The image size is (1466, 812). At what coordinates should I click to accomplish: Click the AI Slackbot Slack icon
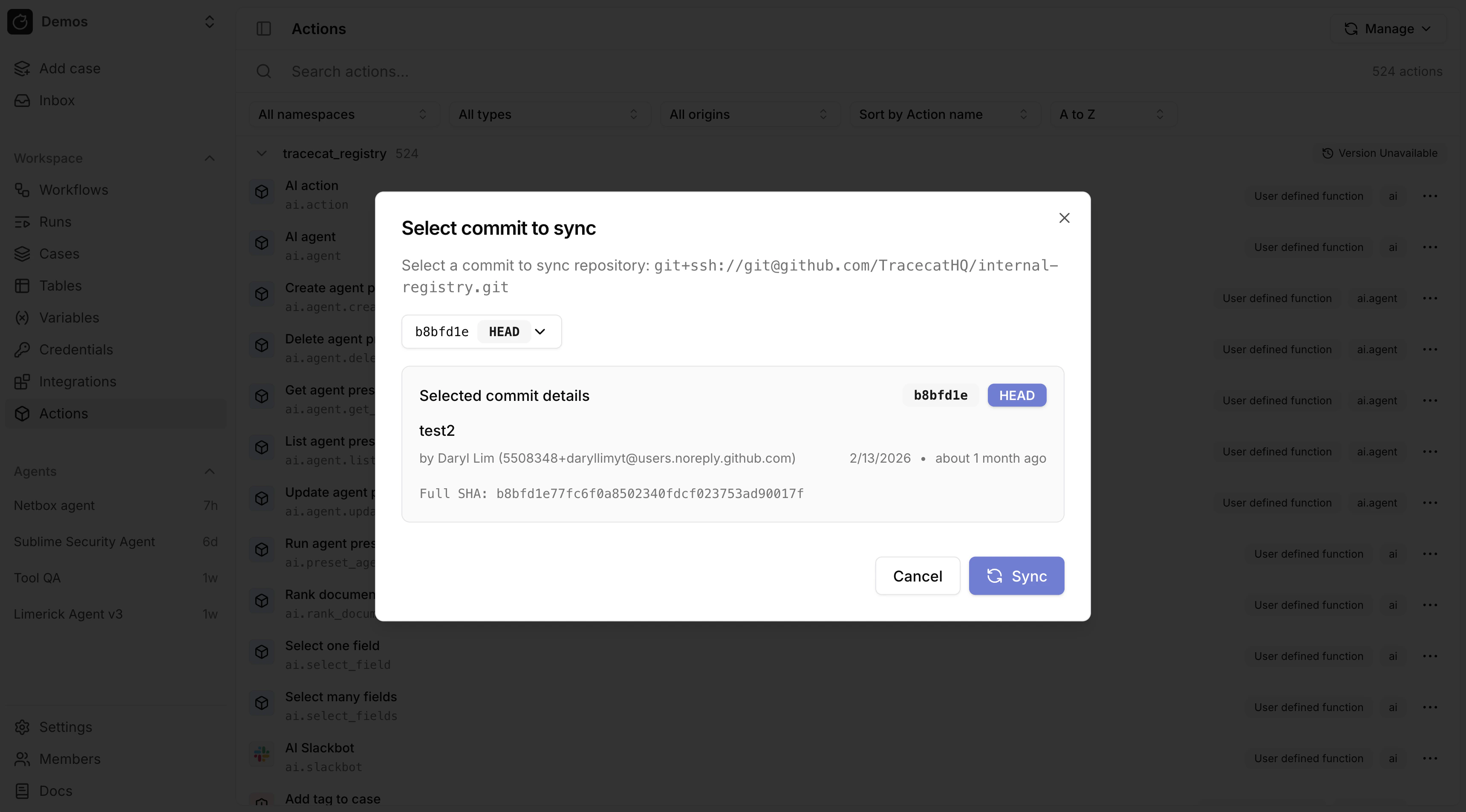tap(261, 754)
